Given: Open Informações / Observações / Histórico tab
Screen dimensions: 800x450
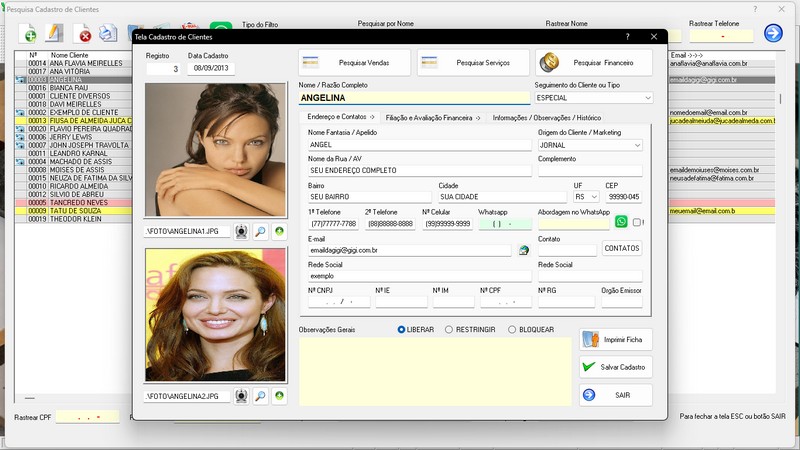Looking at the screenshot, I should click(x=547, y=117).
